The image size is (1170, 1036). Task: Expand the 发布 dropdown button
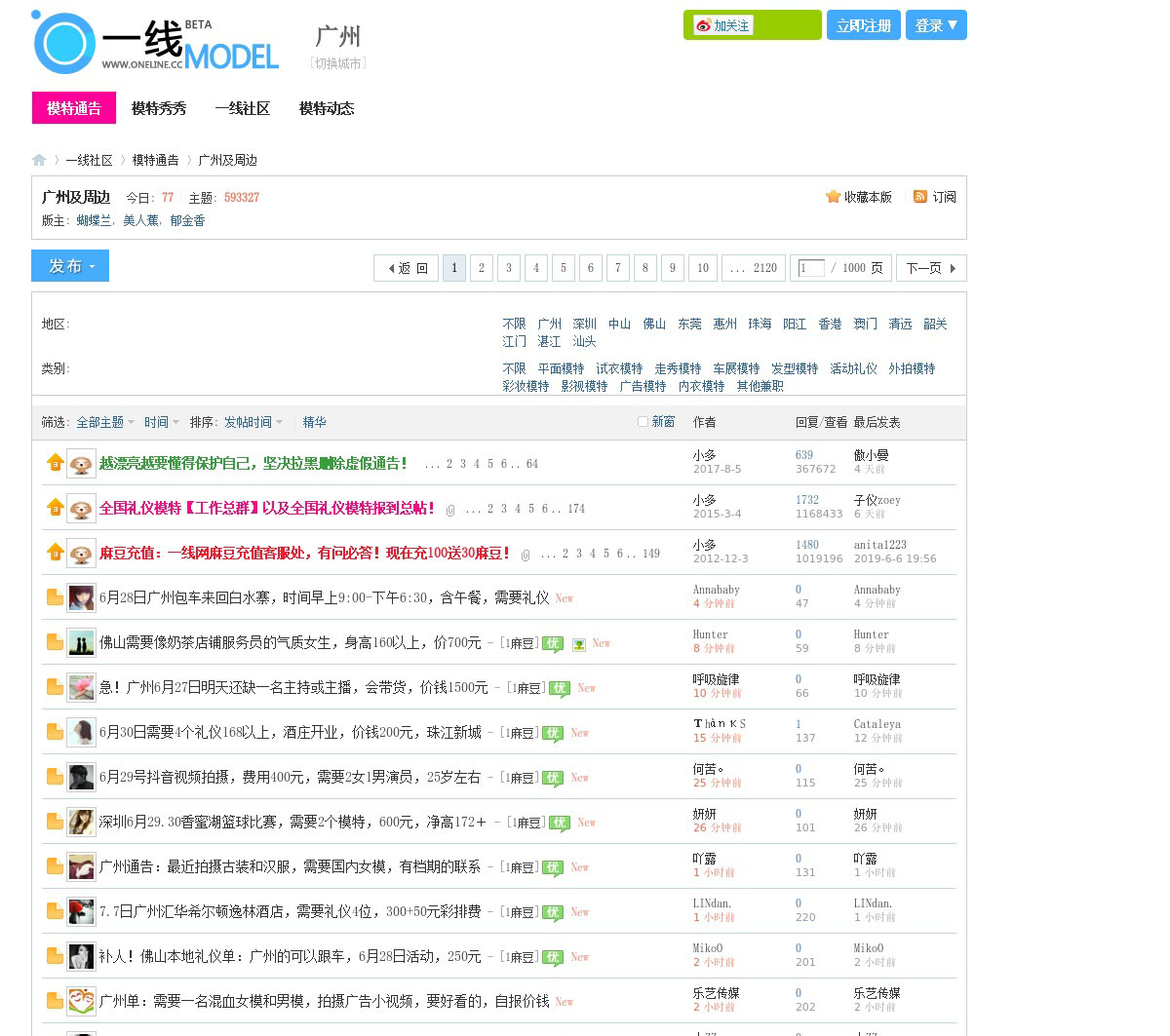(70, 266)
